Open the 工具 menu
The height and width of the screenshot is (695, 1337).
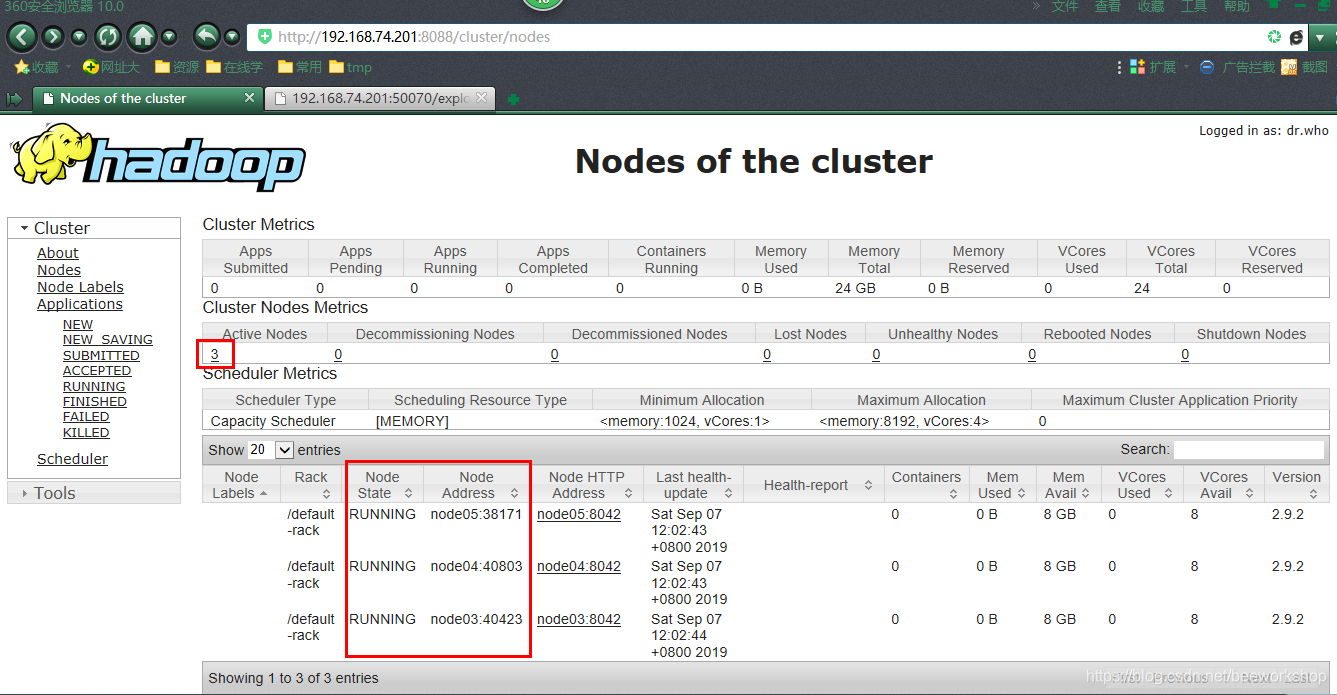(1194, 7)
